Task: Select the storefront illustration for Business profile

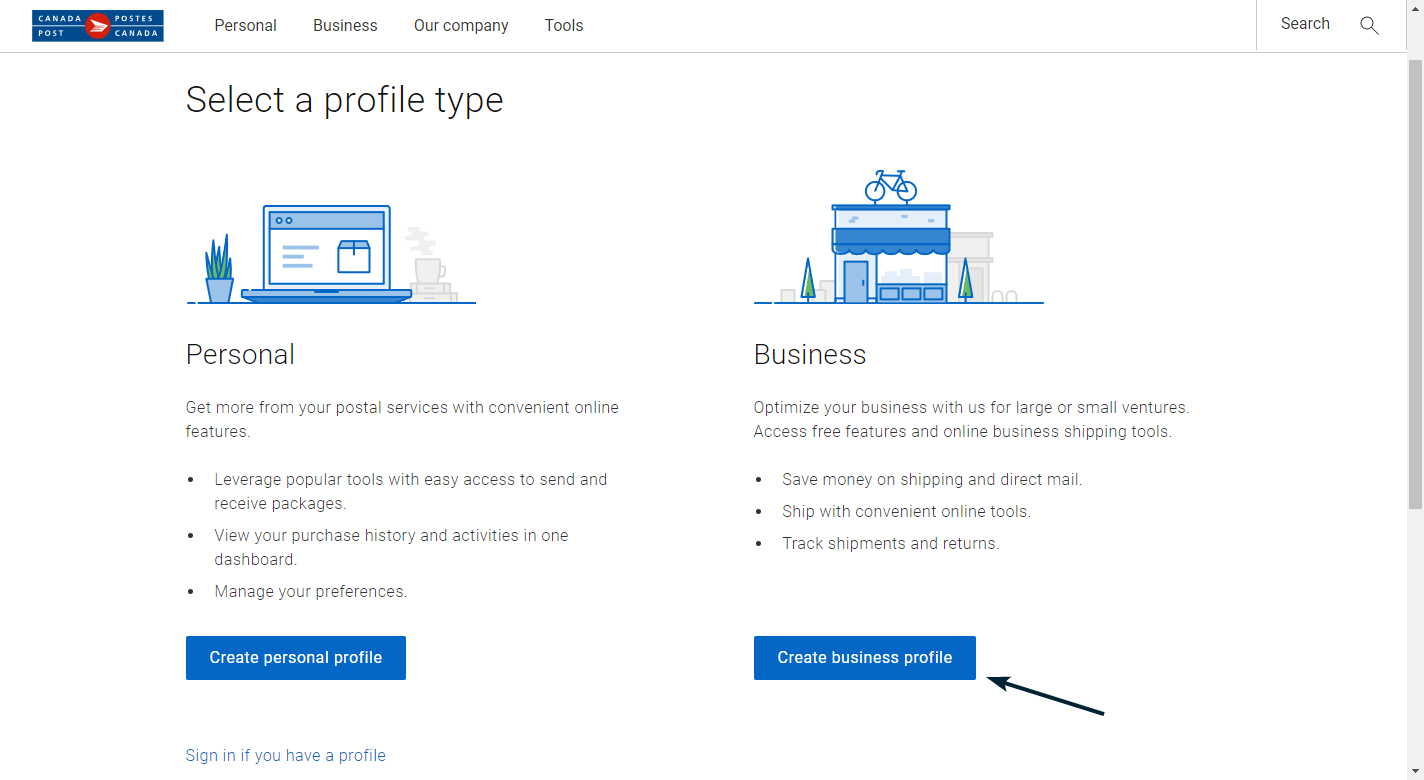Action: click(894, 250)
